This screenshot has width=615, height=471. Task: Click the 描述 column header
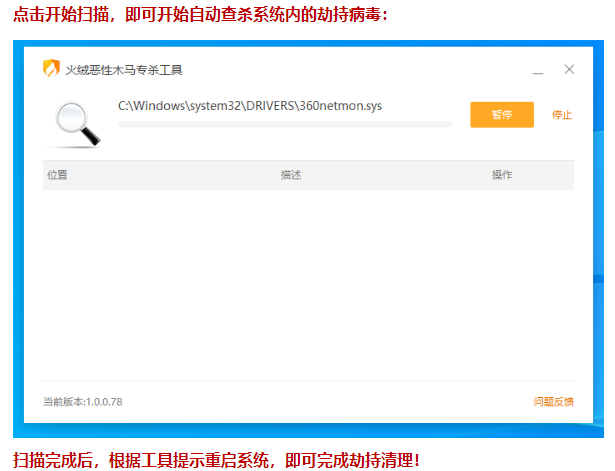pos(291,175)
